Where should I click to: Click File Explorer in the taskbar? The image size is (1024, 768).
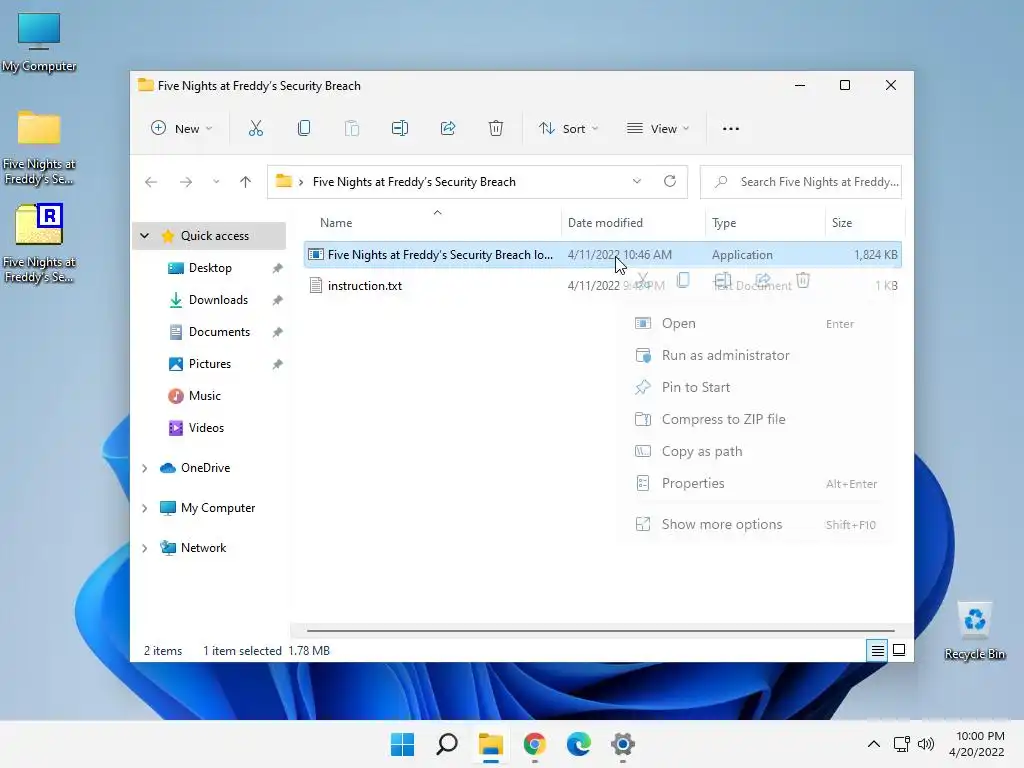[490, 744]
